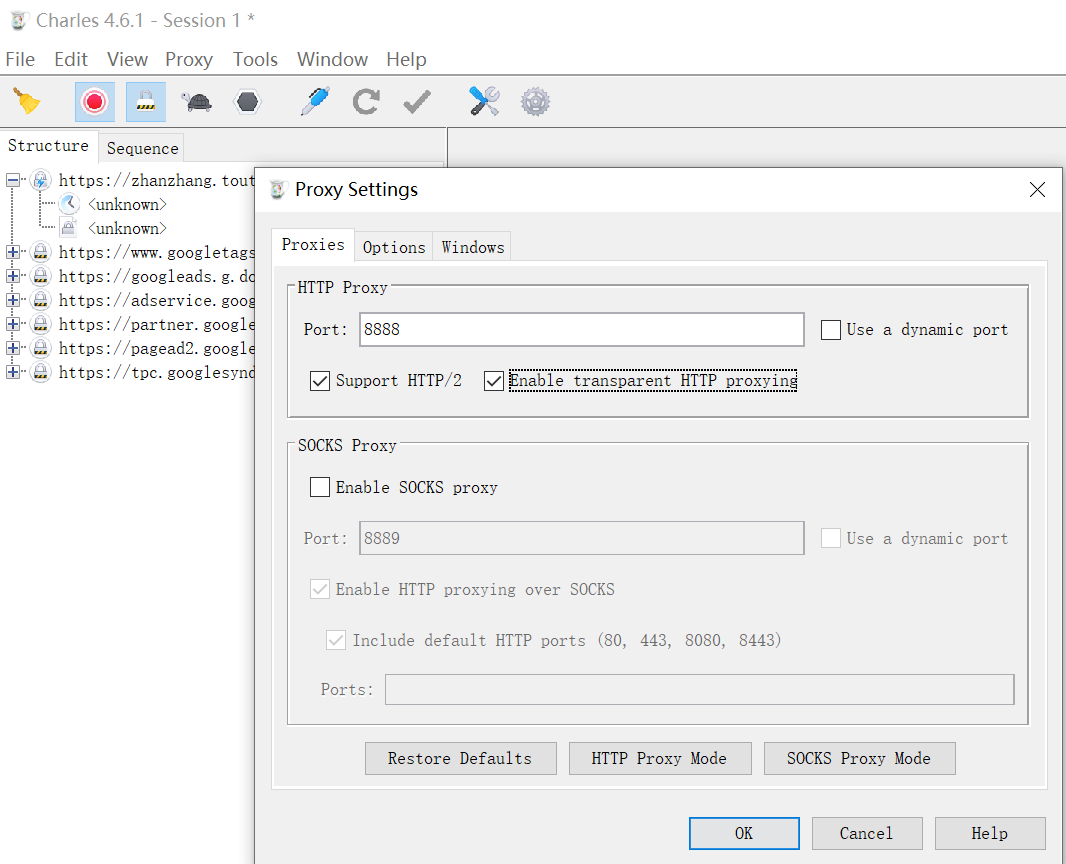1066x864 pixels.
Task: Switch to the Options tab in Proxy Settings
Action: [394, 247]
